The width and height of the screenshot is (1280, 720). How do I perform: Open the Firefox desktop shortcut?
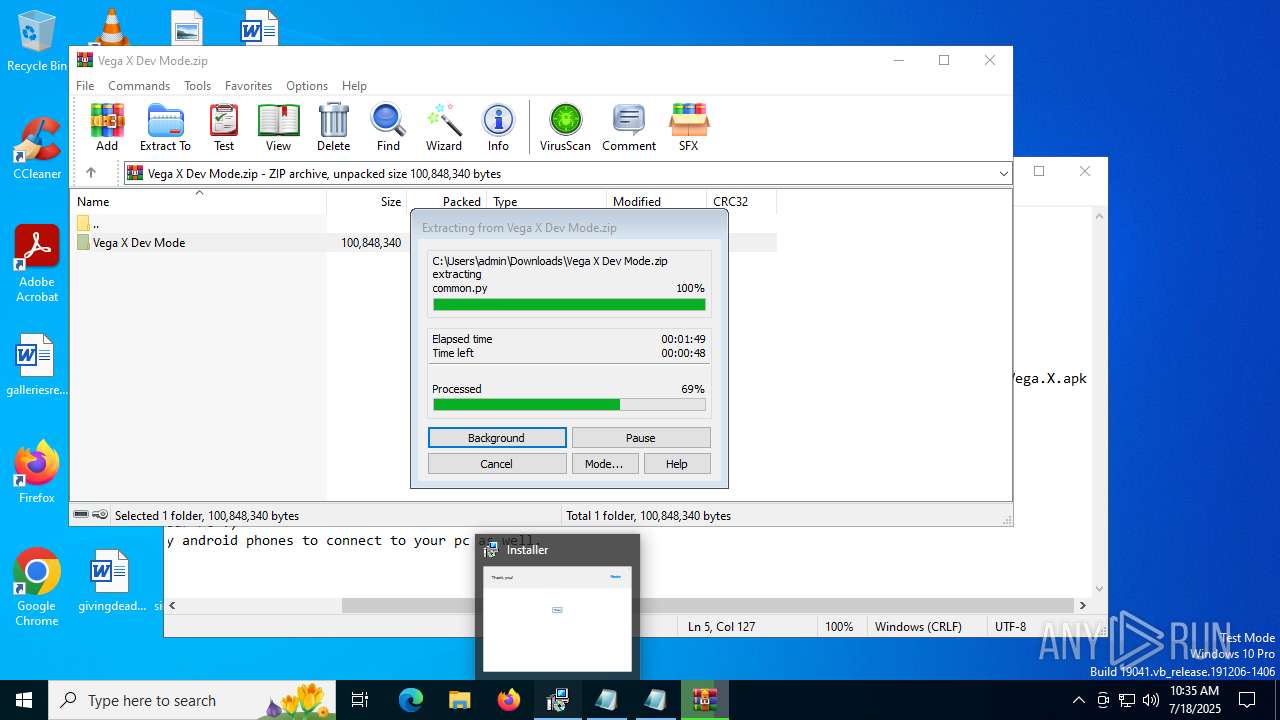coord(37,472)
